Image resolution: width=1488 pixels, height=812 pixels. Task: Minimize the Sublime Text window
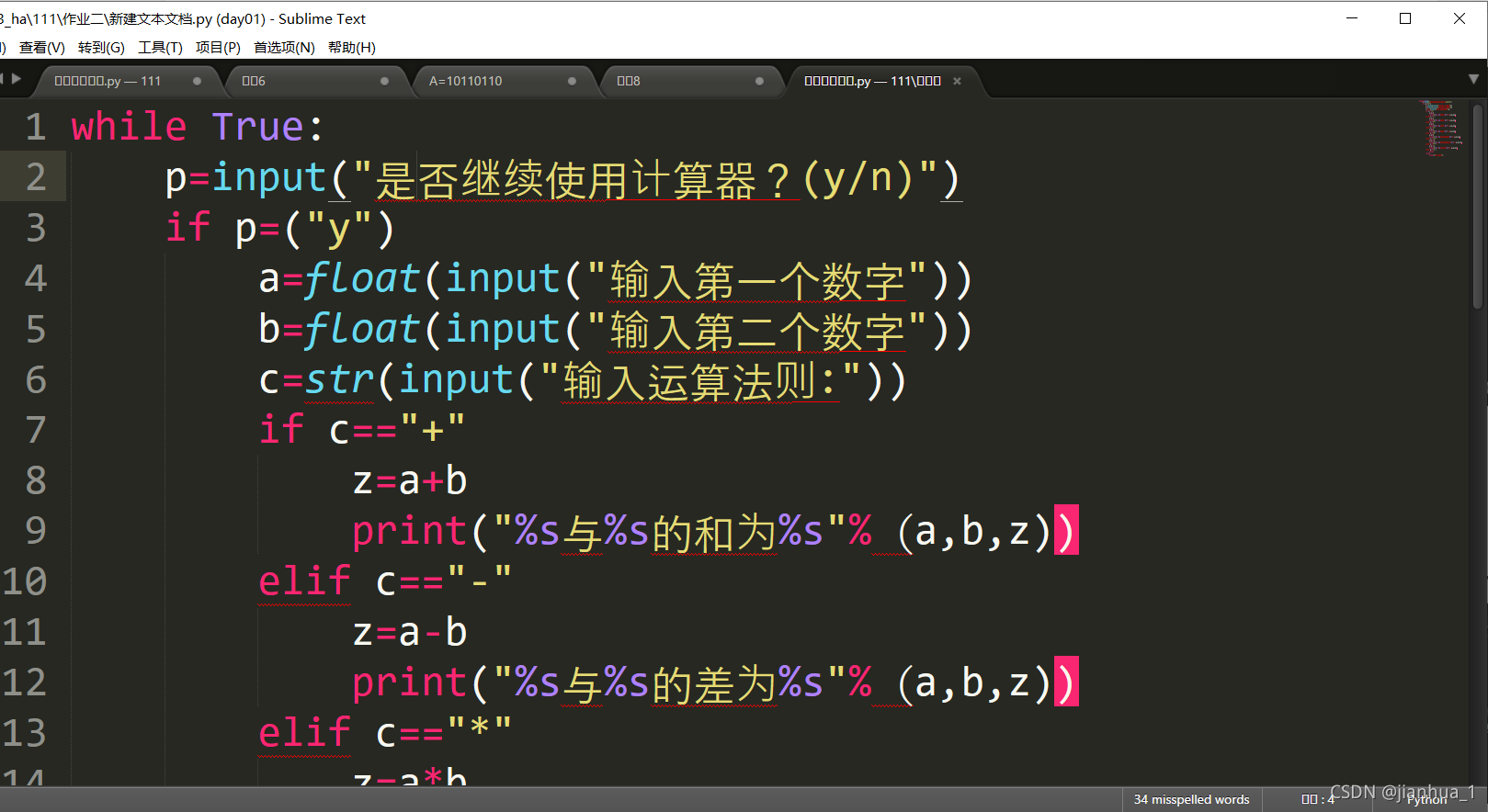point(1352,18)
